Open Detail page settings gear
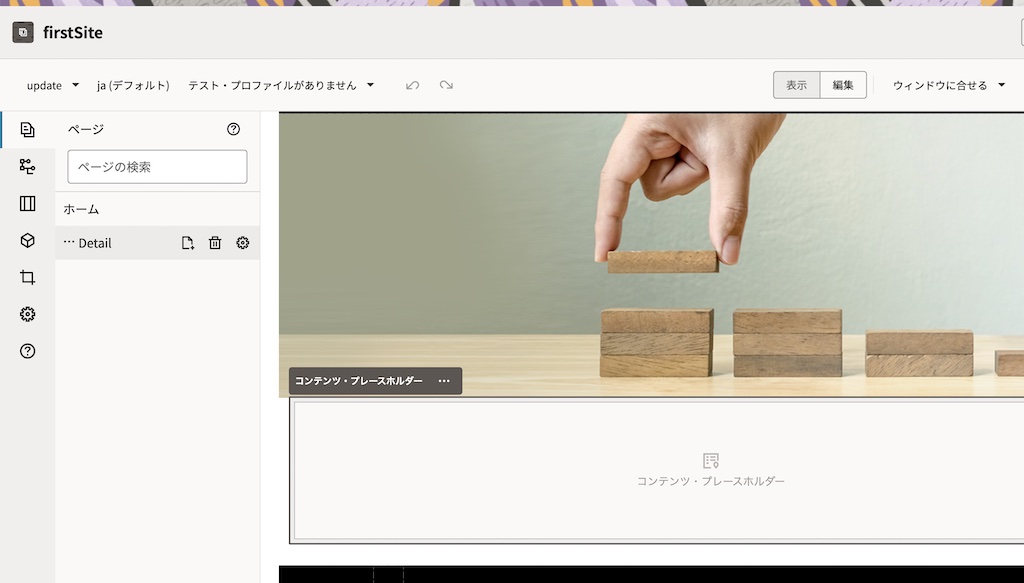 (x=242, y=243)
